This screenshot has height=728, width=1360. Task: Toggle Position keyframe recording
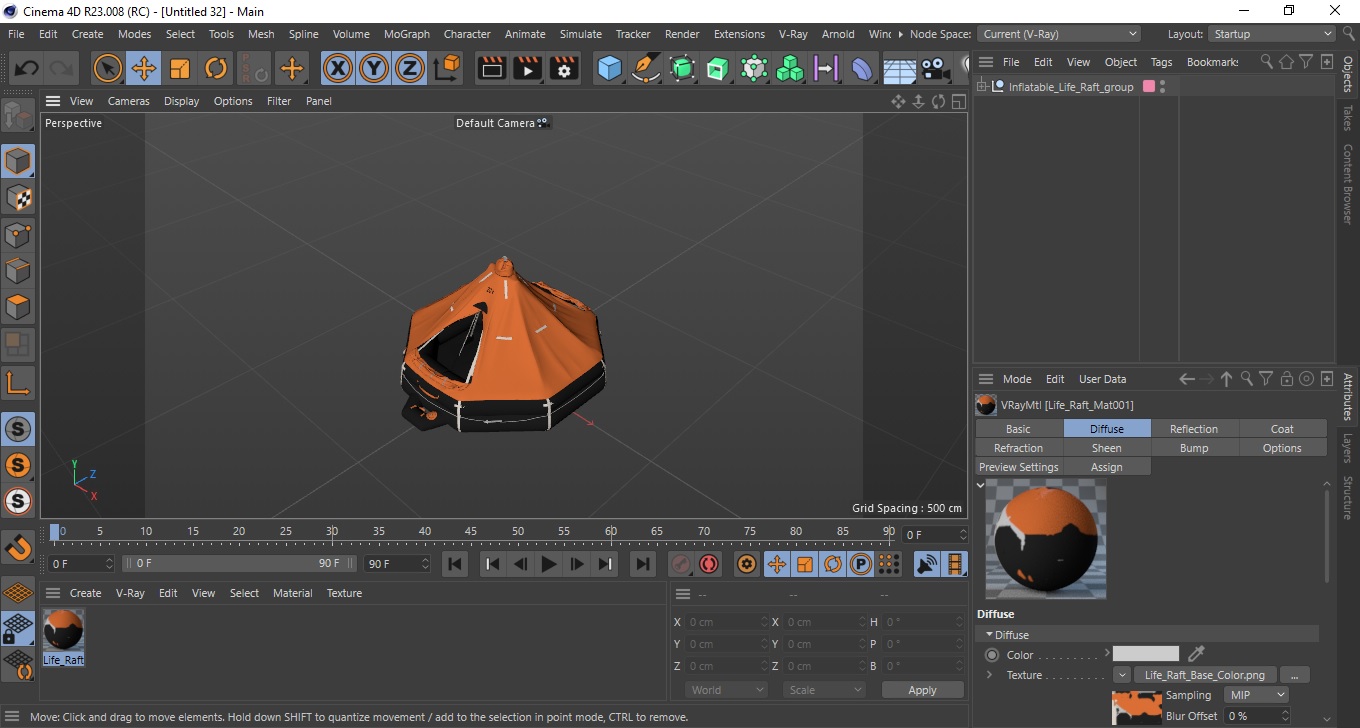point(776,564)
